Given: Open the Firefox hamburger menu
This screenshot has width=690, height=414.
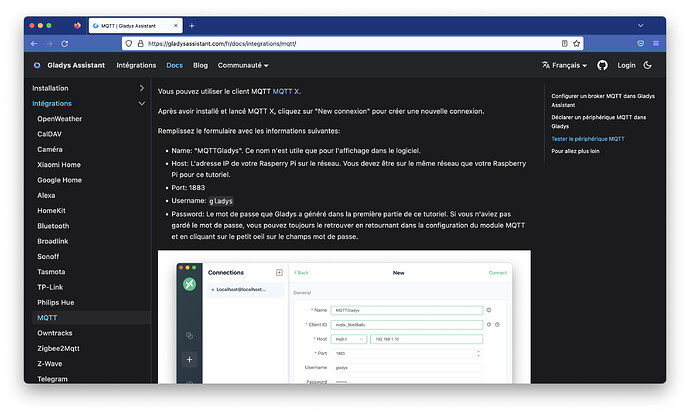Looking at the screenshot, I should click(x=655, y=44).
